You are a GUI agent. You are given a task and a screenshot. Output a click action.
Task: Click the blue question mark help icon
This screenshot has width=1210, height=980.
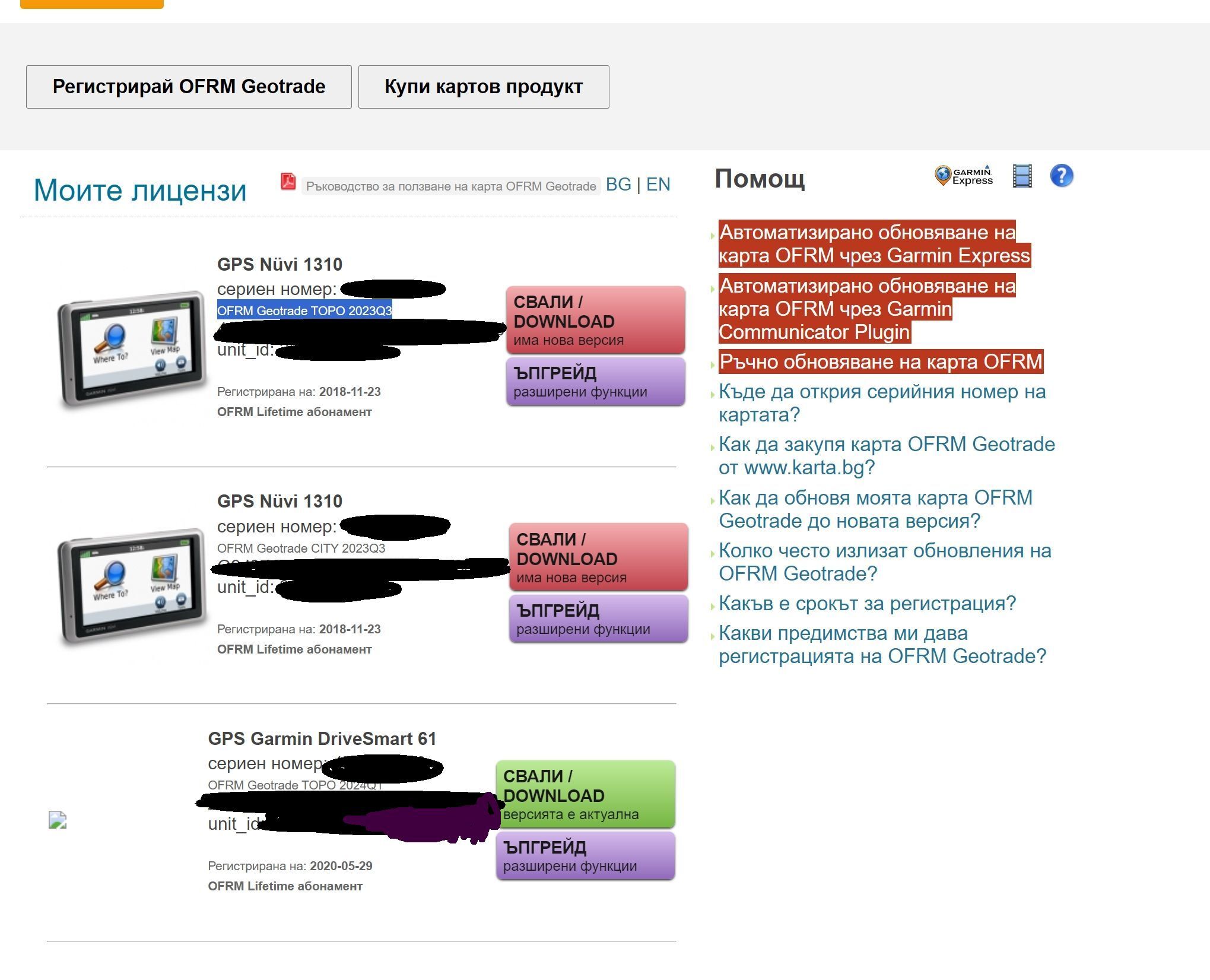1061,176
